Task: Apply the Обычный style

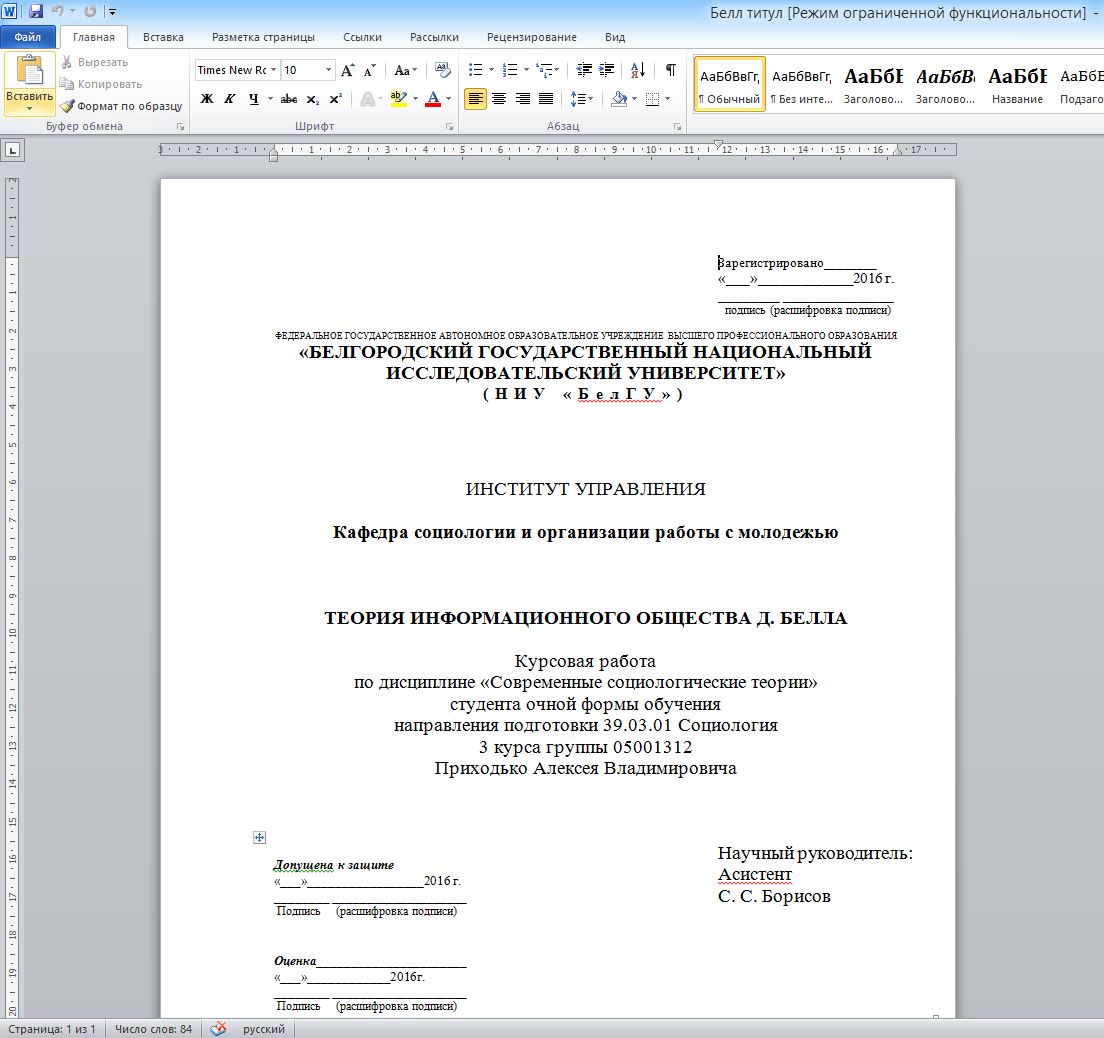Action: (x=729, y=84)
